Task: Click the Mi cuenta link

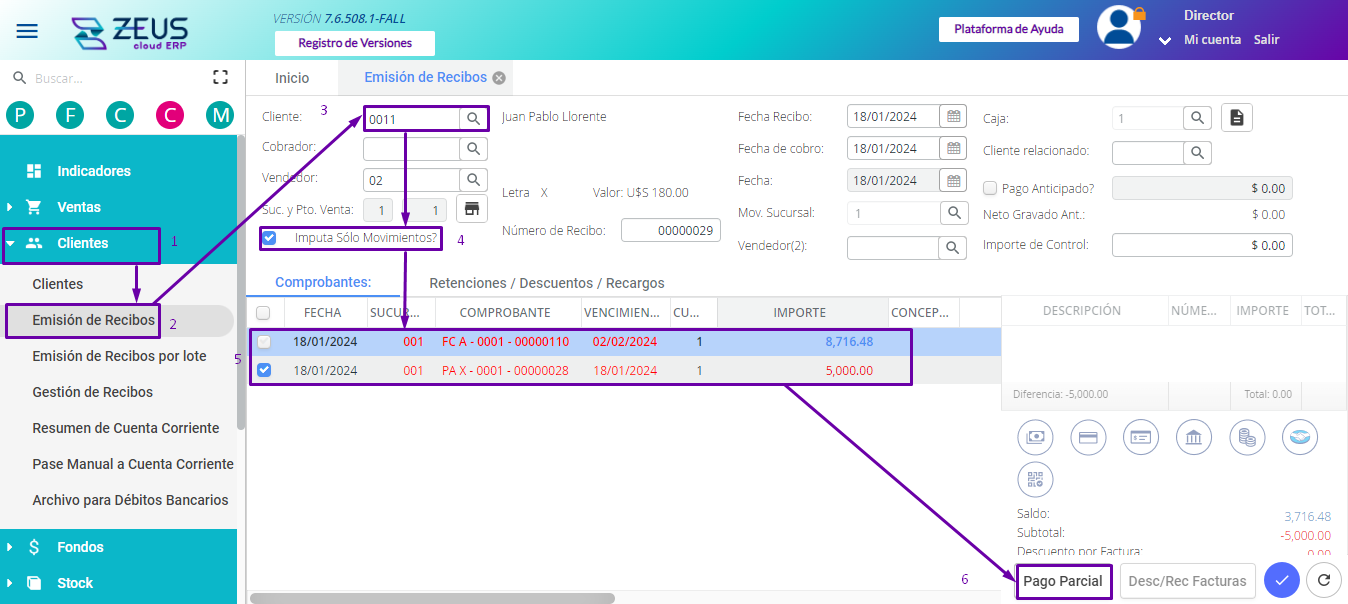Action: (1212, 40)
